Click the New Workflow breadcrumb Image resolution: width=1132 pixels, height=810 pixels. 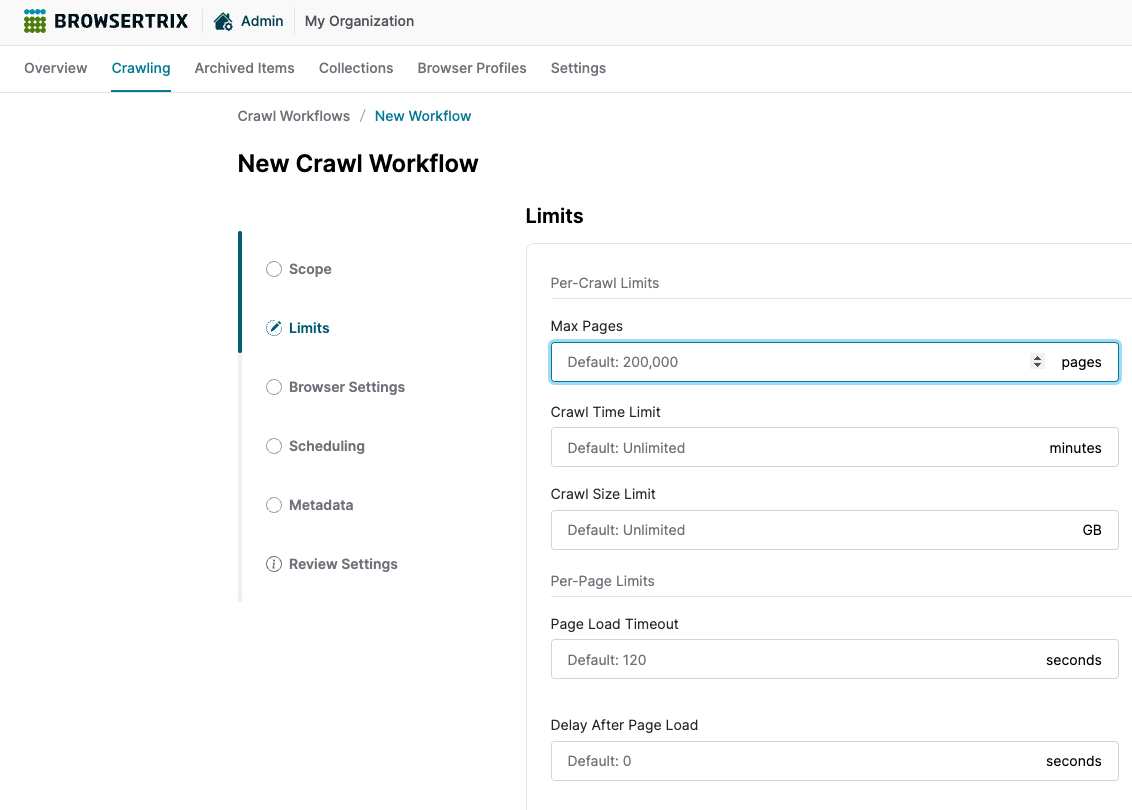click(423, 116)
